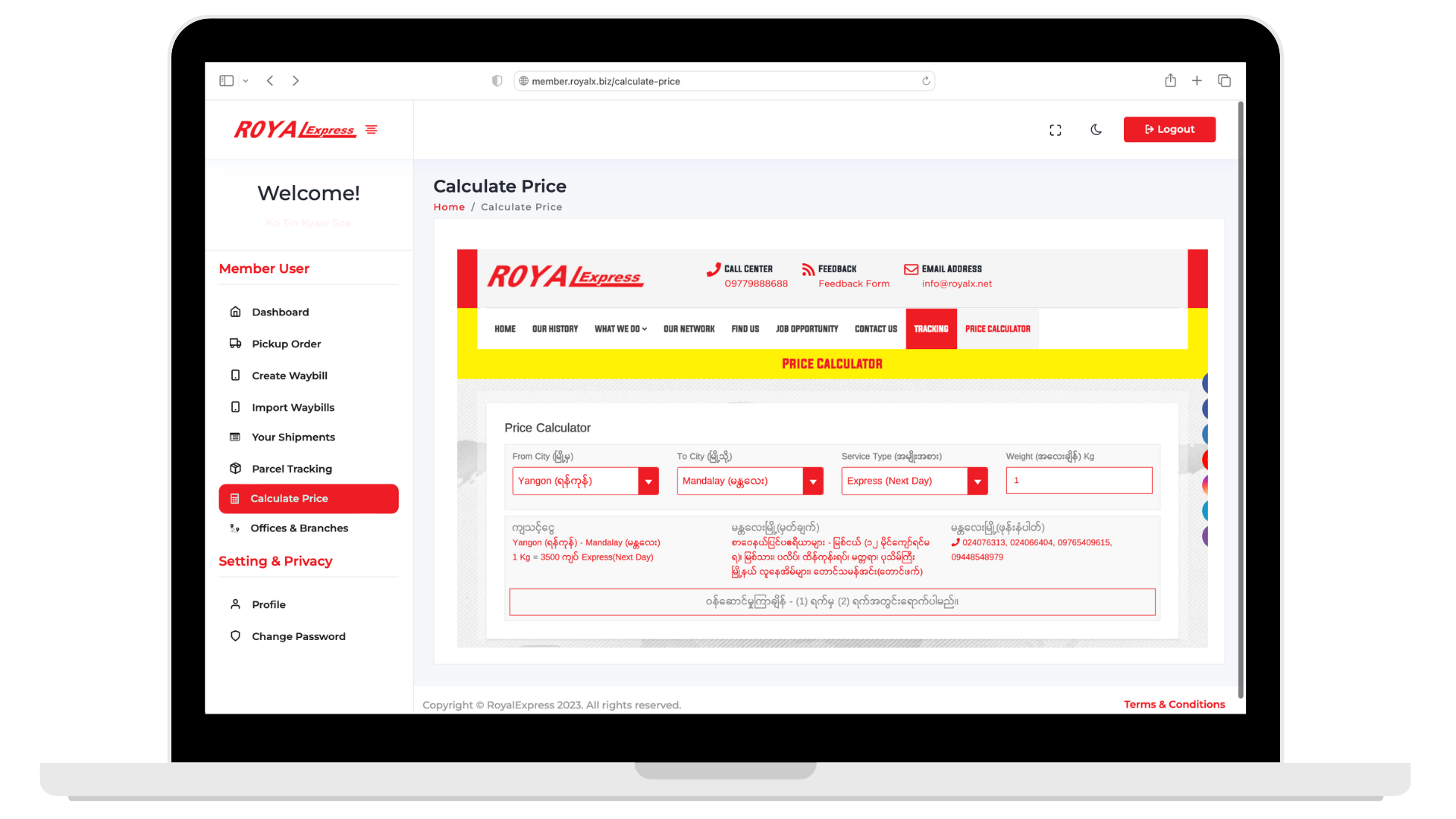
Task: Click the page vertical scrollbar
Action: tap(1241, 400)
